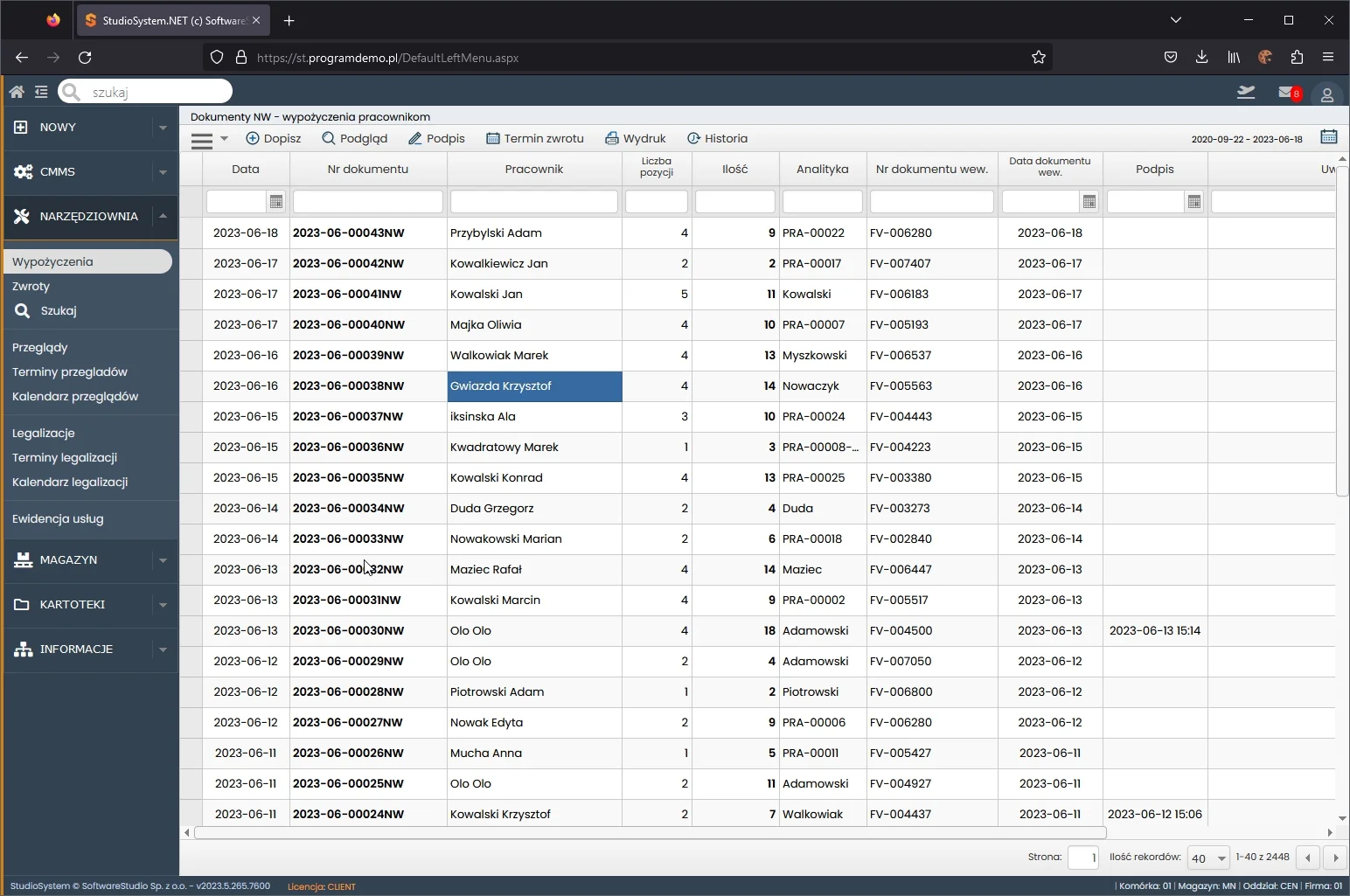Viewport: 1350px width, 896px height.
Task: Open the user profile icon
Action: tap(1326, 94)
